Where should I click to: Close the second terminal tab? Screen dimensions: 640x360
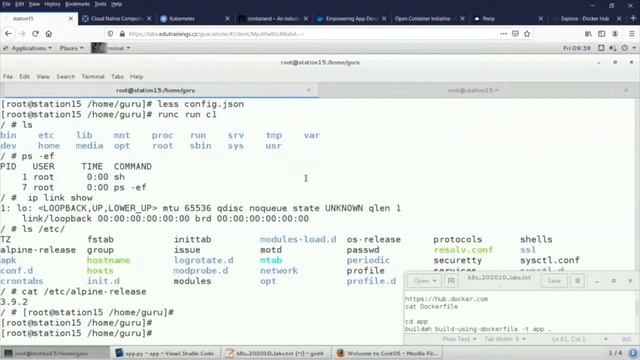pos(626,90)
